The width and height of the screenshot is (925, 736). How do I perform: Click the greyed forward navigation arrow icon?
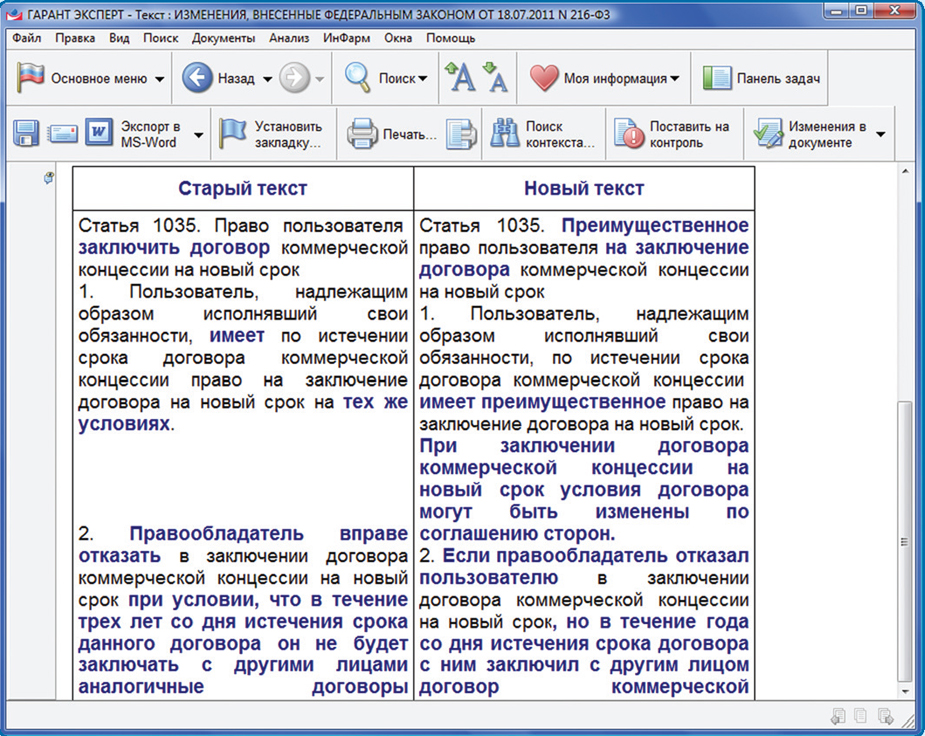pos(294,78)
